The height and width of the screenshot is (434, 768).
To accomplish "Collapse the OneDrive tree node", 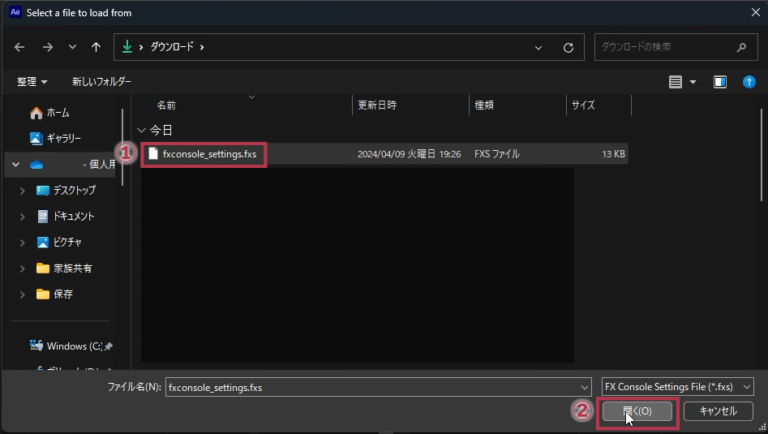I will 16,165.
